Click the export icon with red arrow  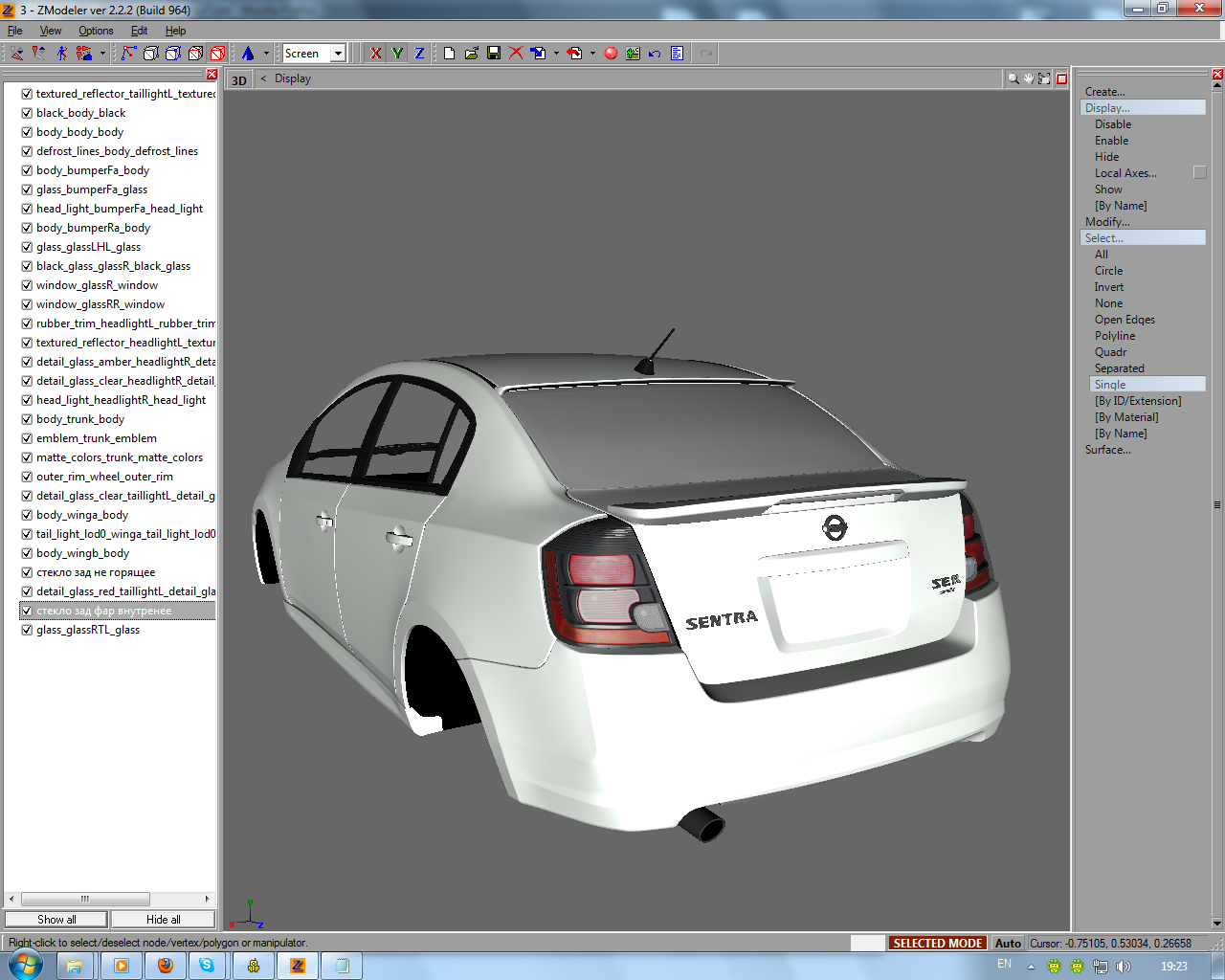click(574, 54)
